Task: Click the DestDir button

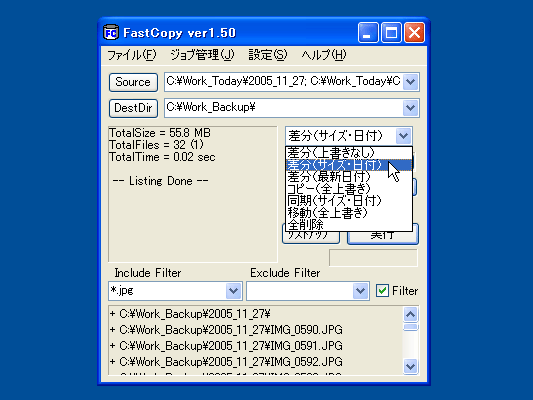Action: [133, 108]
